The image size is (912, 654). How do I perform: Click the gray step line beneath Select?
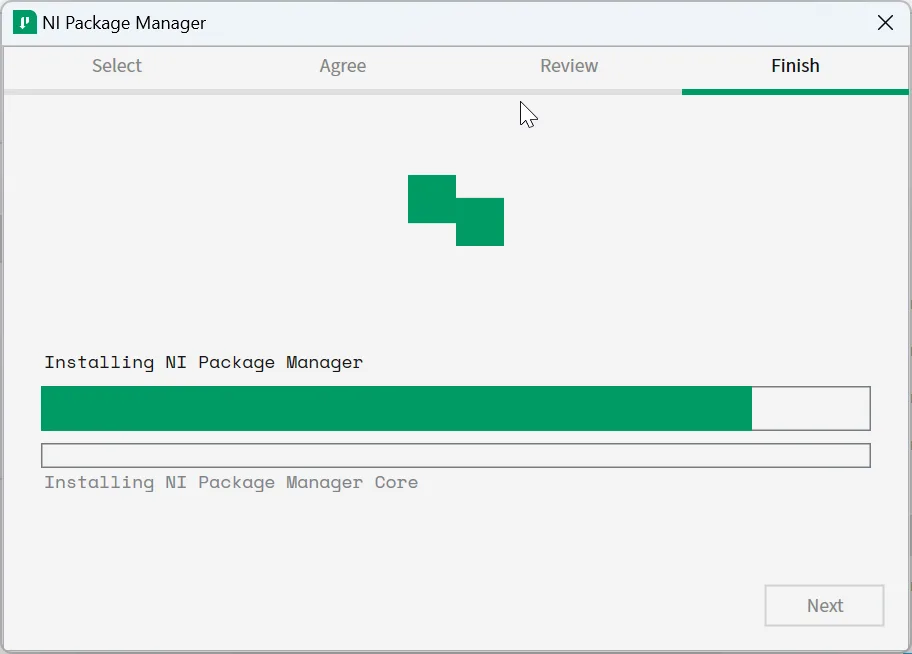(x=117, y=92)
